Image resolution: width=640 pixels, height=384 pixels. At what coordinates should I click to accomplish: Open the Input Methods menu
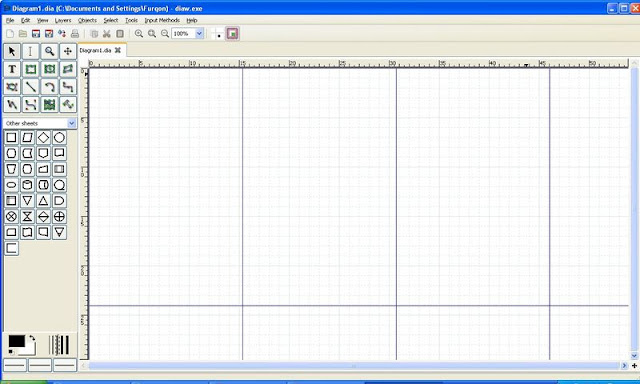(162, 20)
